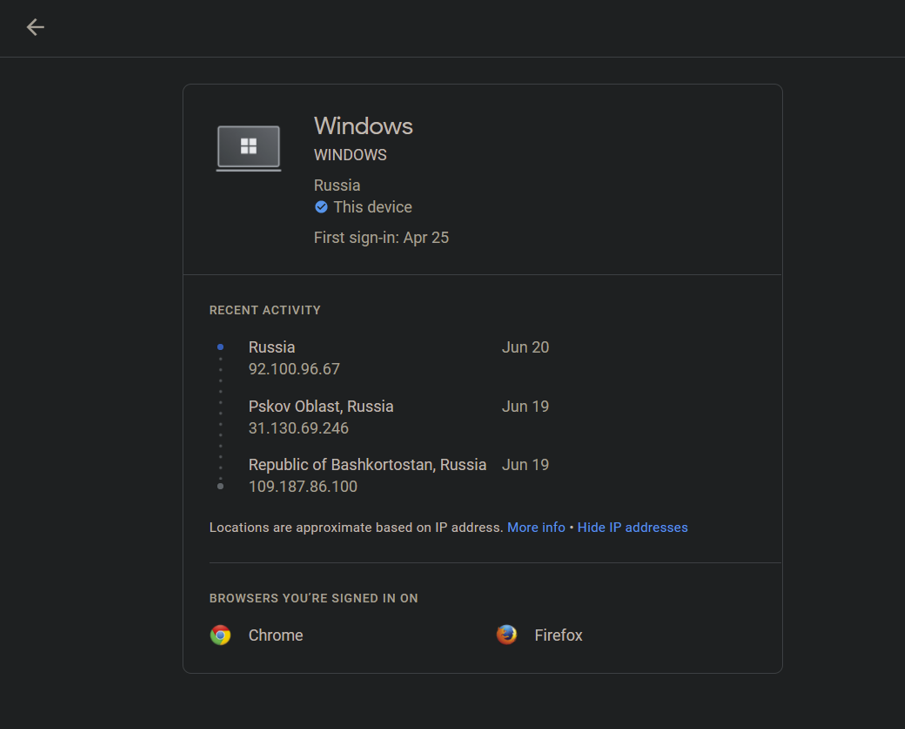Click the RECENT ACTIVITY heading
The image size is (905, 729).
(265, 310)
